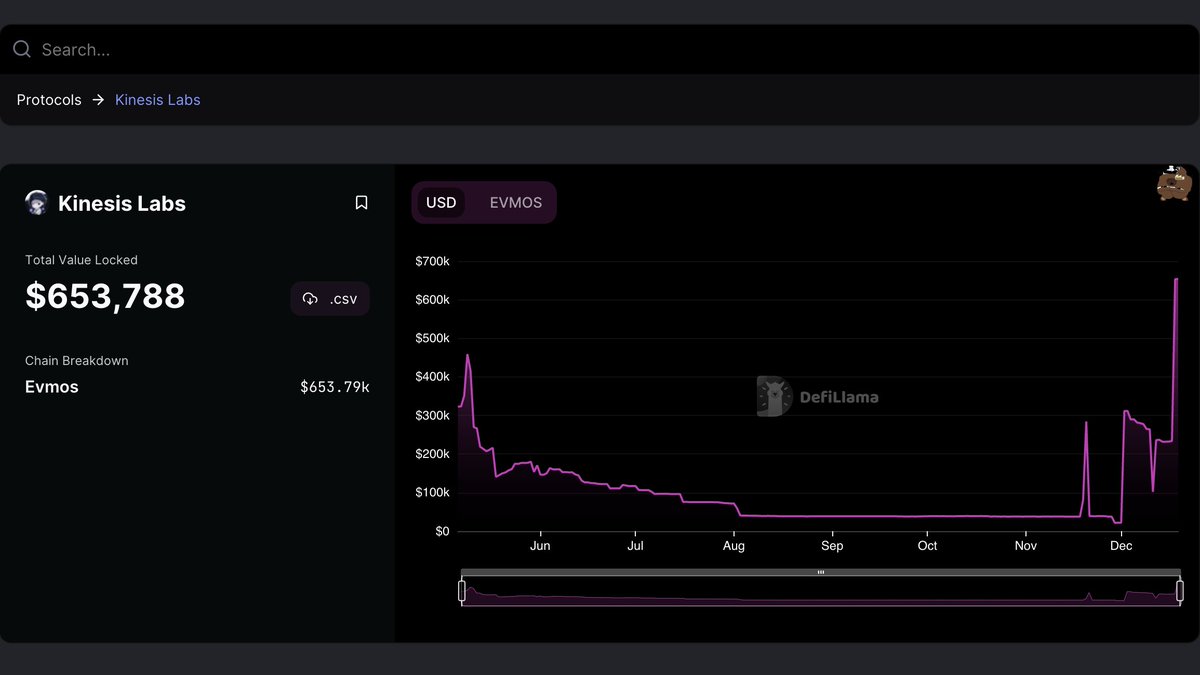This screenshot has height=675, width=1200.
Task: Switch chart denomination to EVMOS
Action: tap(514, 202)
